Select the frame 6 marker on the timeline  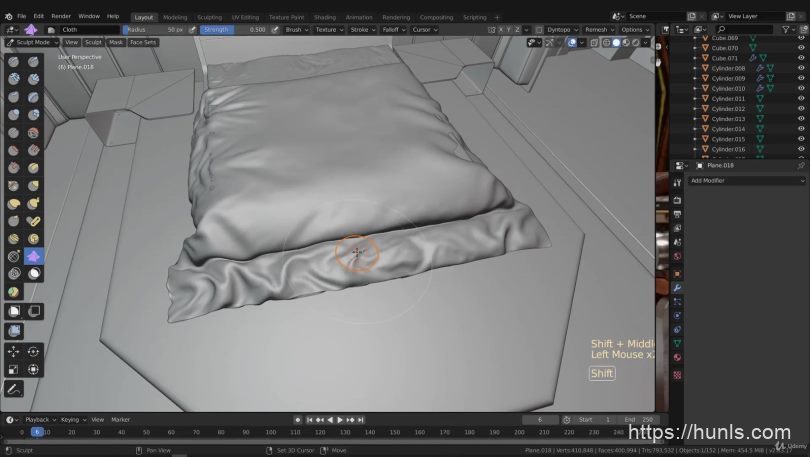point(37,432)
